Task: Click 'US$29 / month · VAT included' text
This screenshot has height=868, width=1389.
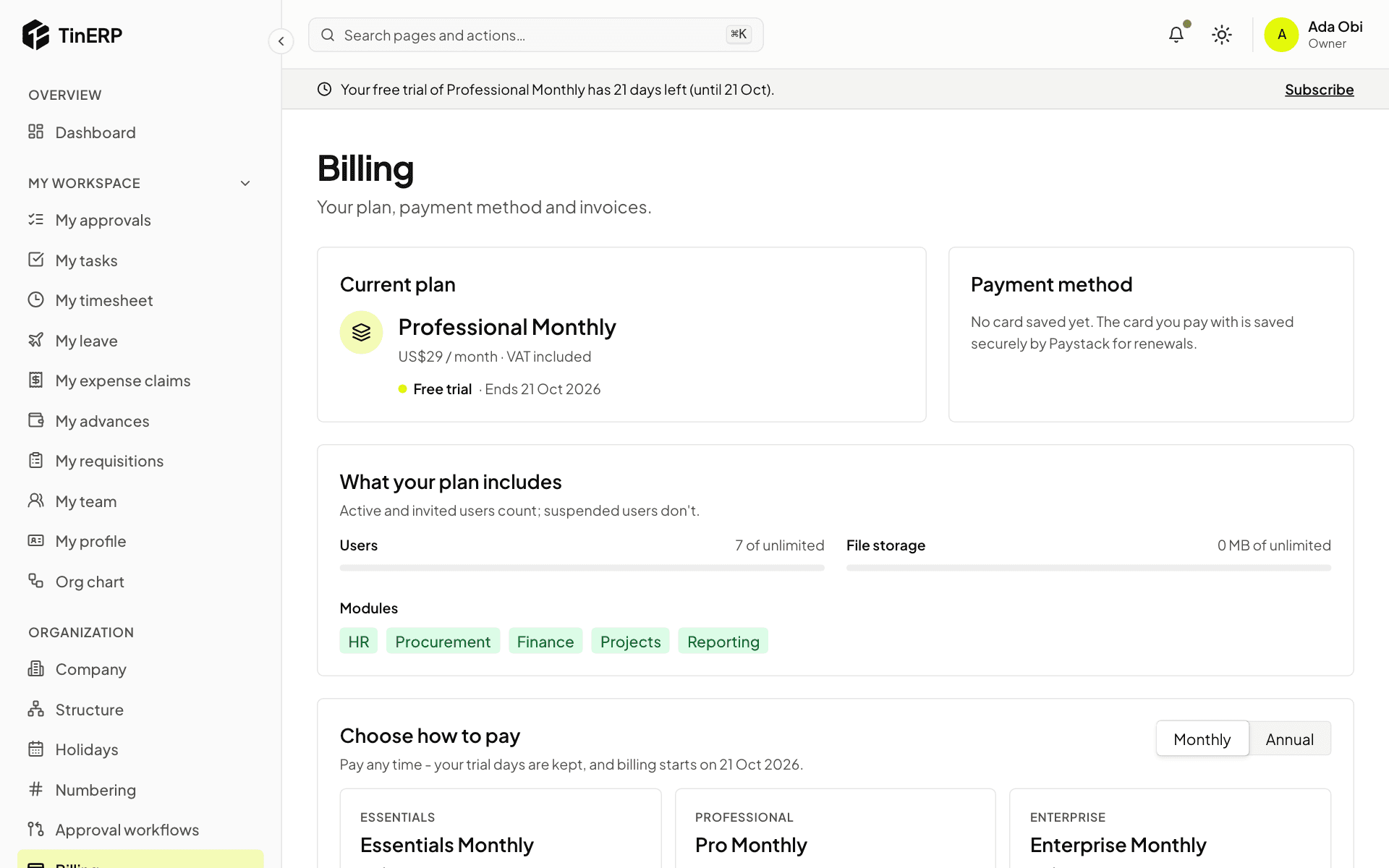Action: (495, 357)
